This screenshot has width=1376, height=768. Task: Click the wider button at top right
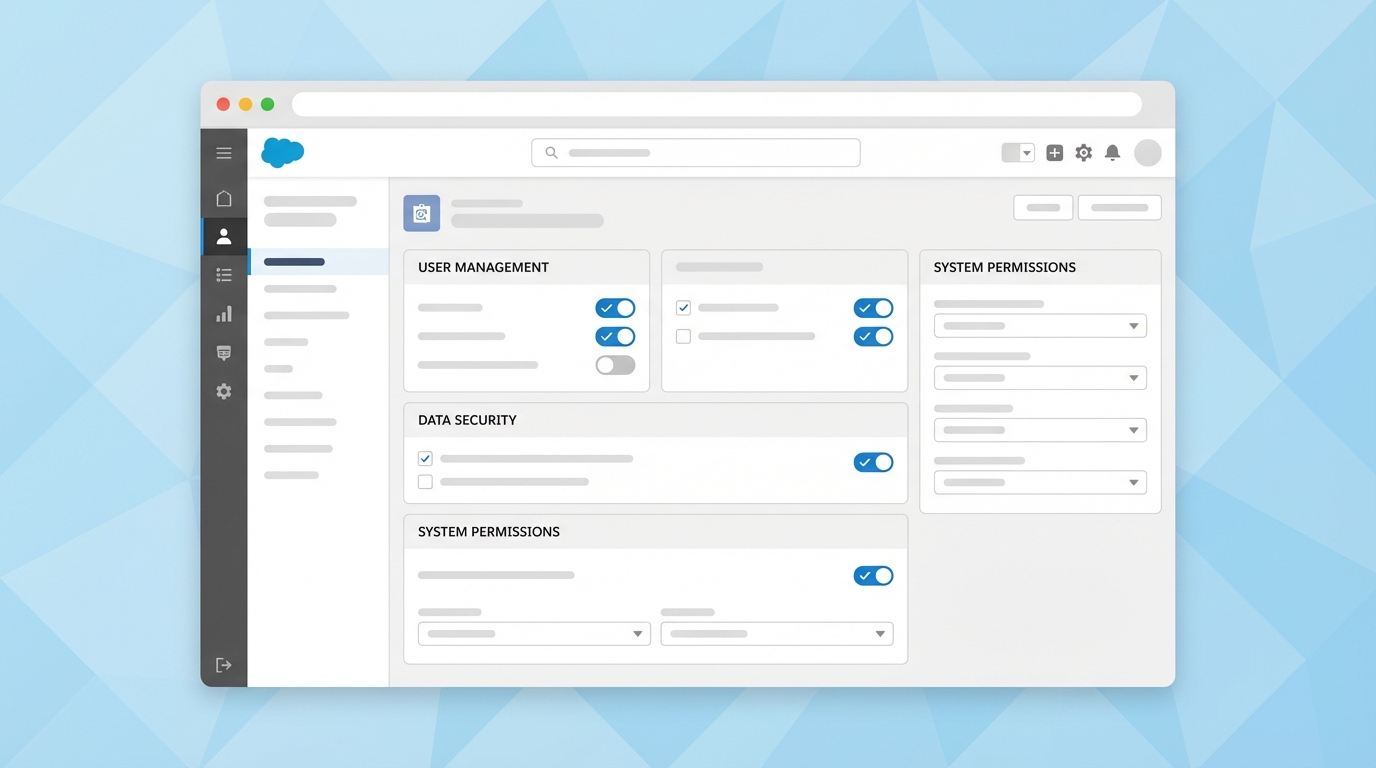click(x=1119, y=207)
